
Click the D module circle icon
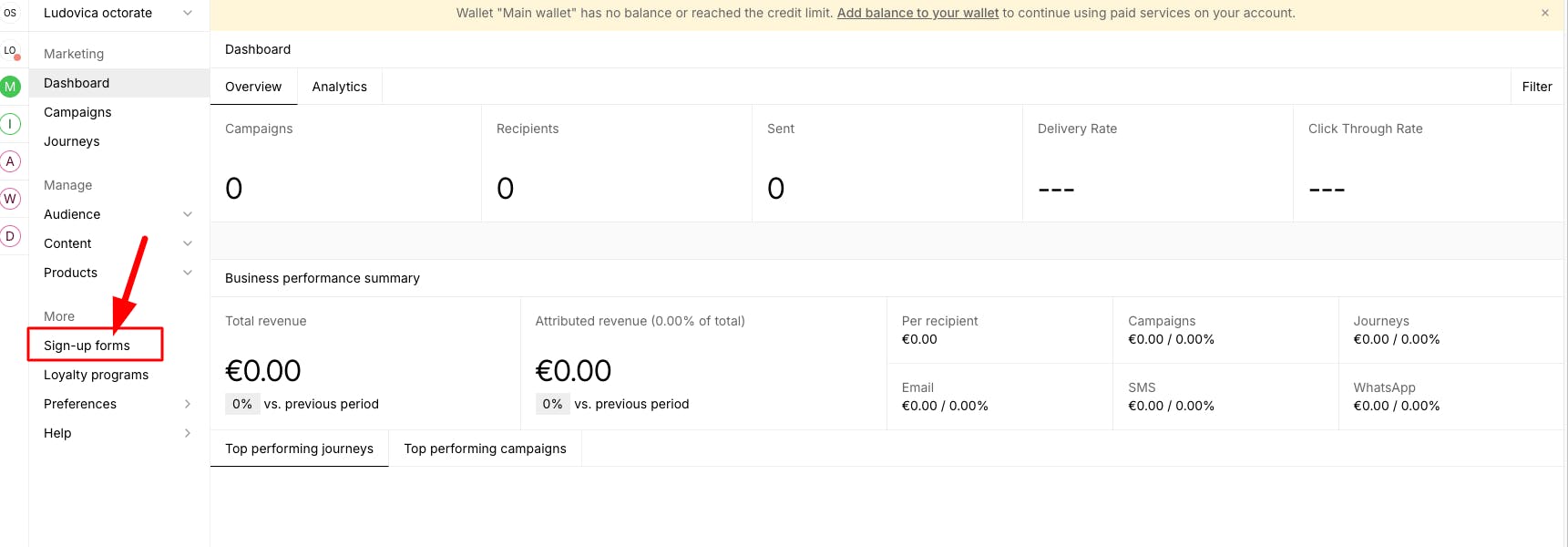[x=10, y=236]
